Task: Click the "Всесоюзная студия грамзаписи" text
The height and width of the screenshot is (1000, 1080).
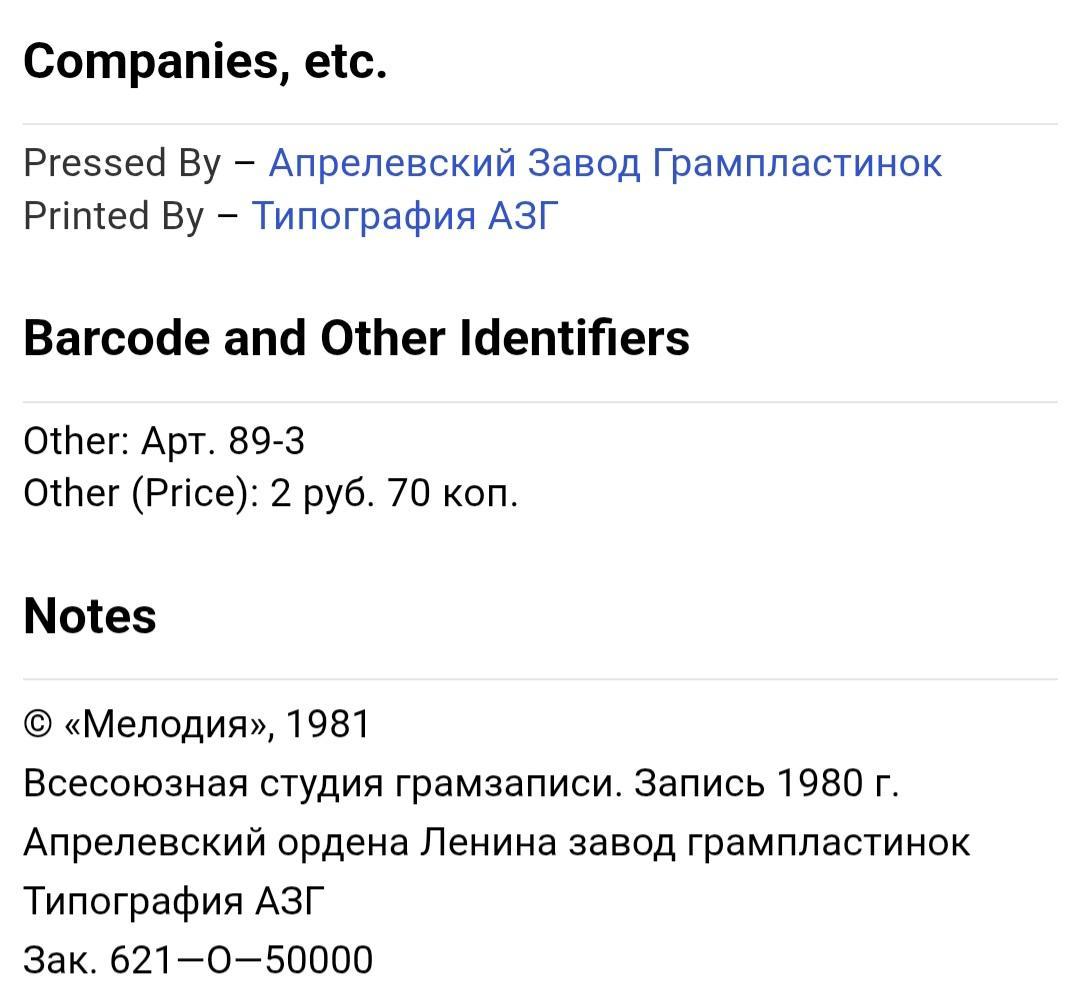Action: point(319,783)
